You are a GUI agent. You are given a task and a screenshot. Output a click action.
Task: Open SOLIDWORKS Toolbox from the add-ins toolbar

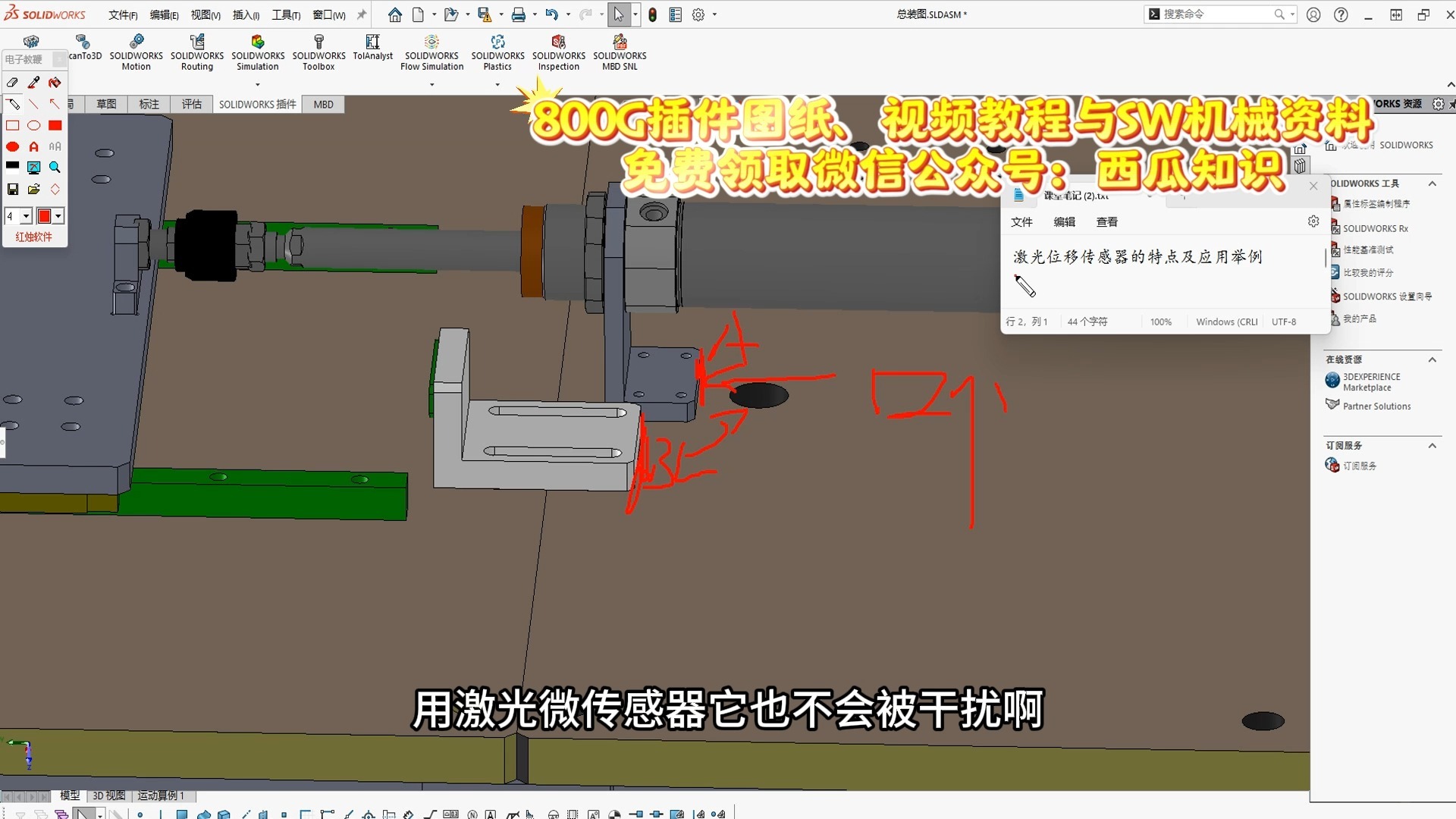(x=318, y=51)
